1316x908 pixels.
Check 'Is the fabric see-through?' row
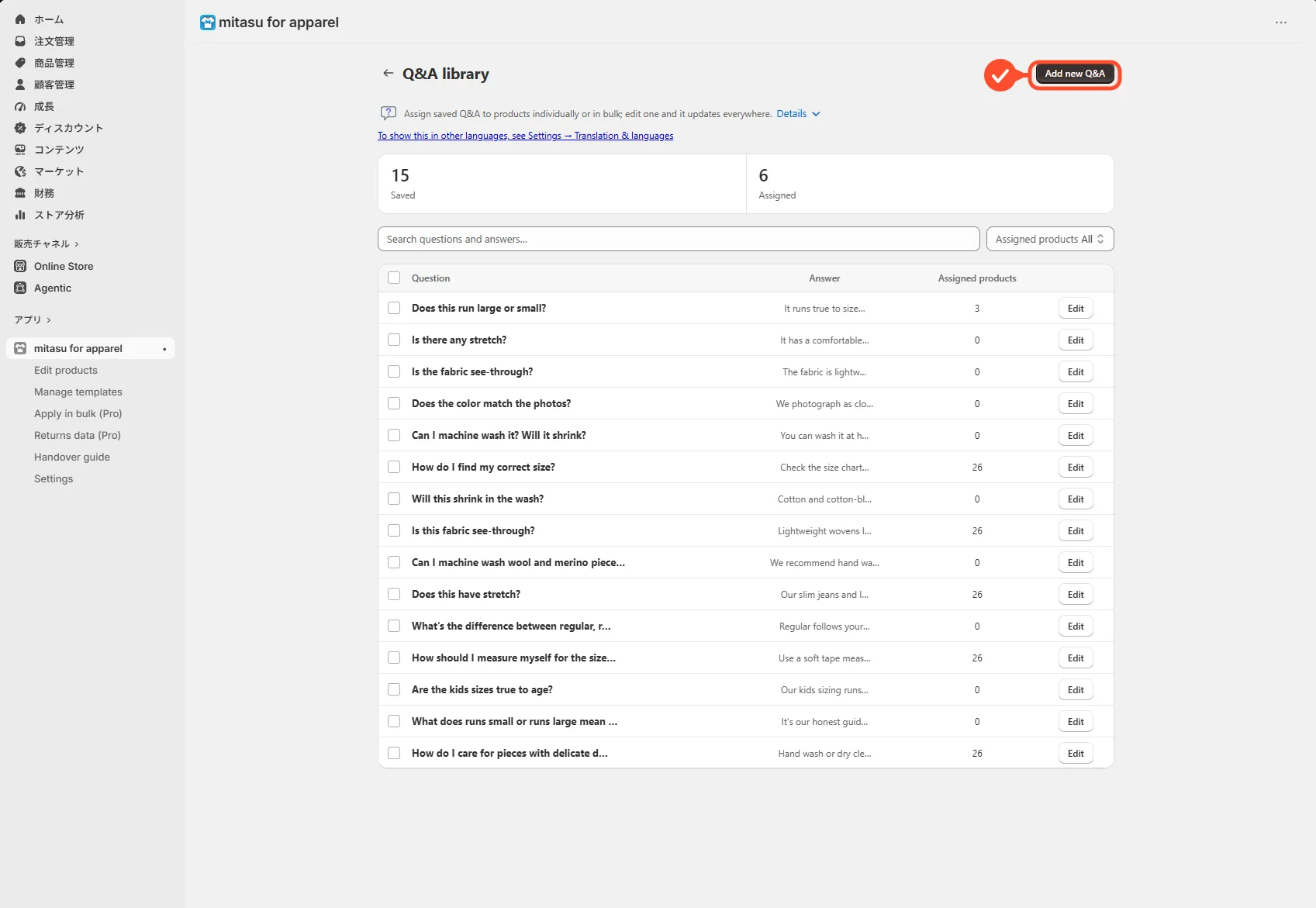[394, 371]
